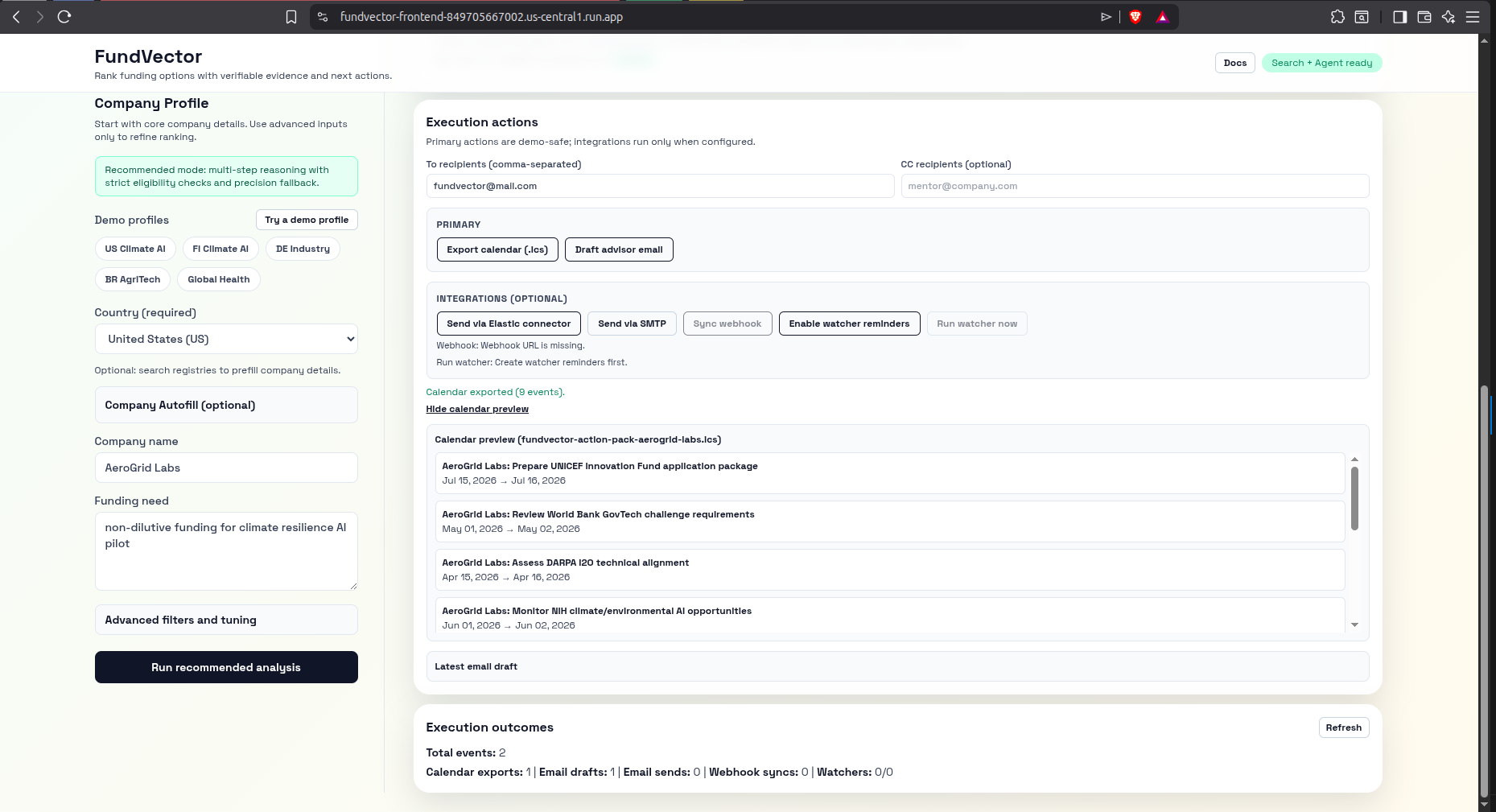The width and height of the screenshot is (1496, 812).
Task: Expand Company Autofill (optional) section
Action: point(226,405)
